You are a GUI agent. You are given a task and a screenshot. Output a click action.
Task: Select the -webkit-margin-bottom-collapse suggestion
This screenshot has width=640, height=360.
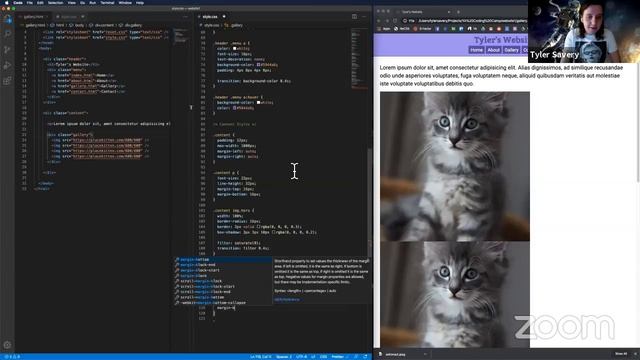point(223,303)
